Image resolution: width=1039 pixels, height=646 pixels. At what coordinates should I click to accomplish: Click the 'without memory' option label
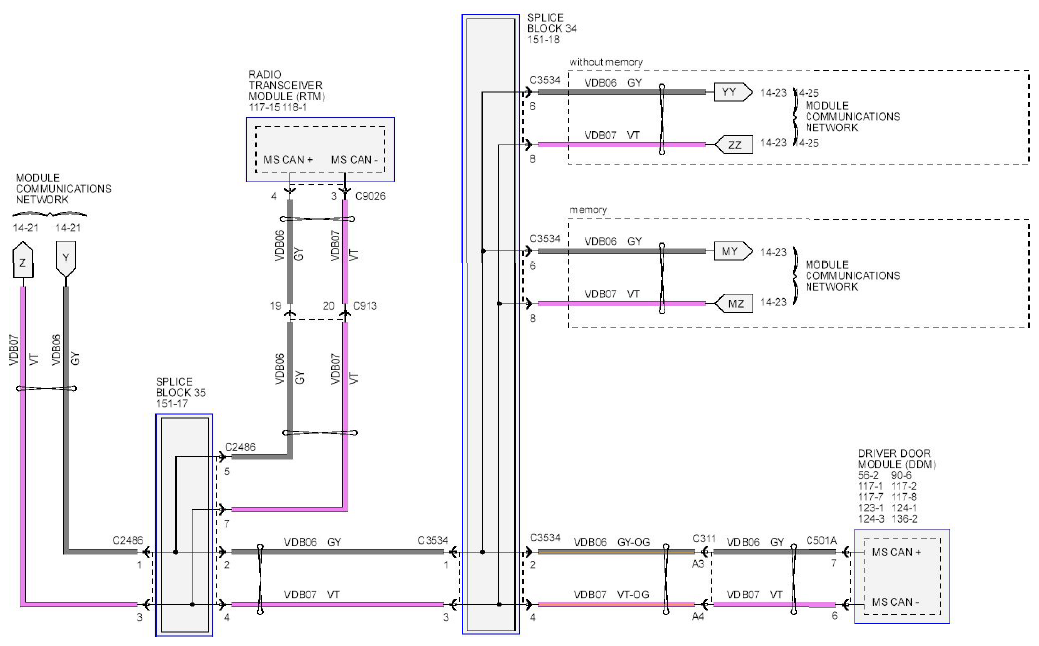coord(606,62)
